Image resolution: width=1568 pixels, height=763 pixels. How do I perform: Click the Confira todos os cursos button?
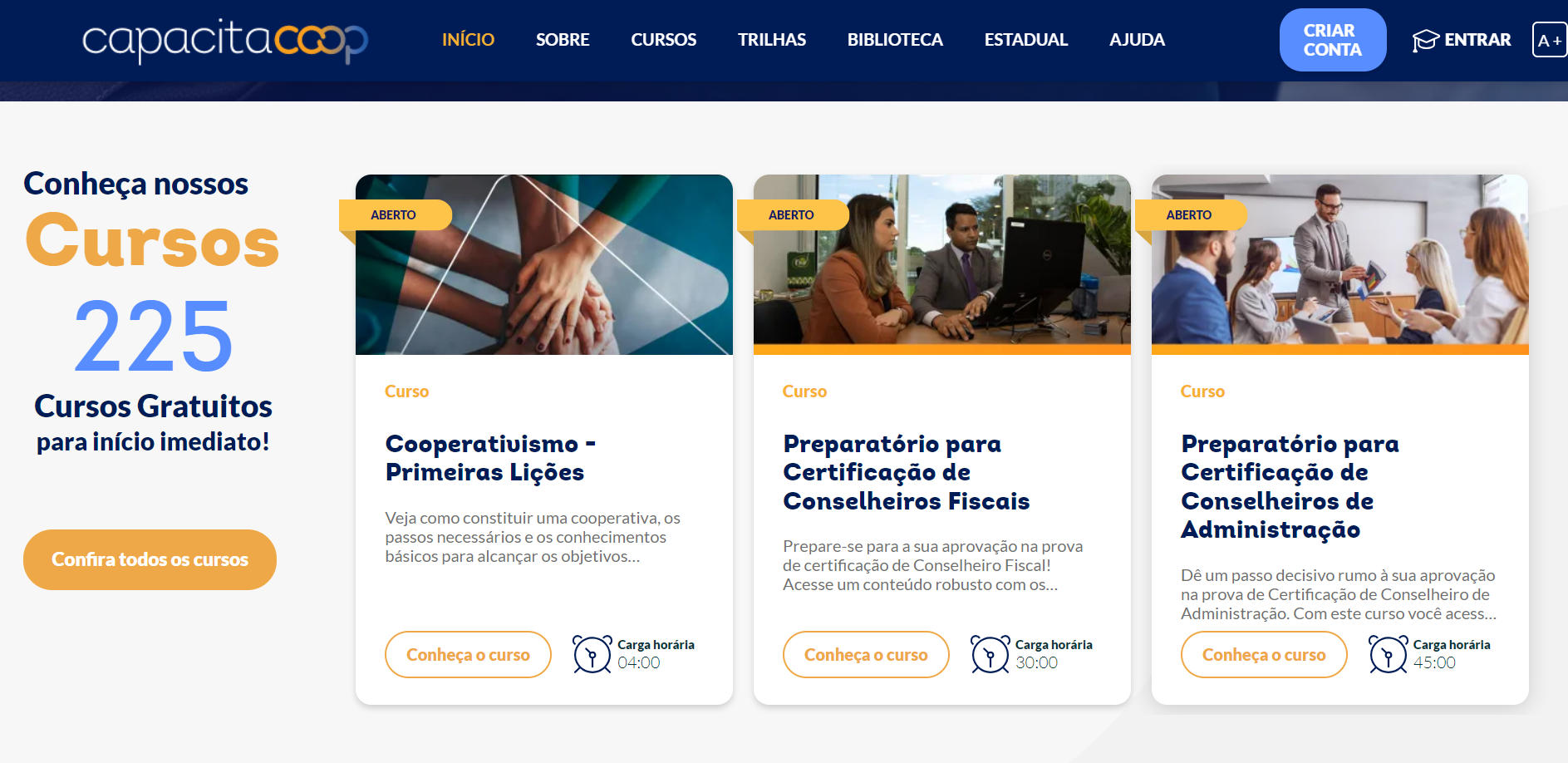[150, 559]
